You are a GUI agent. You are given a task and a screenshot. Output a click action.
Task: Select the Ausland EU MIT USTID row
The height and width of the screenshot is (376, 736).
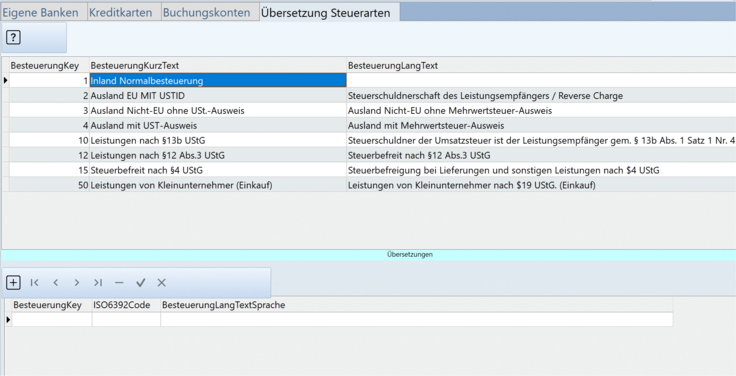tap(217, 96)
